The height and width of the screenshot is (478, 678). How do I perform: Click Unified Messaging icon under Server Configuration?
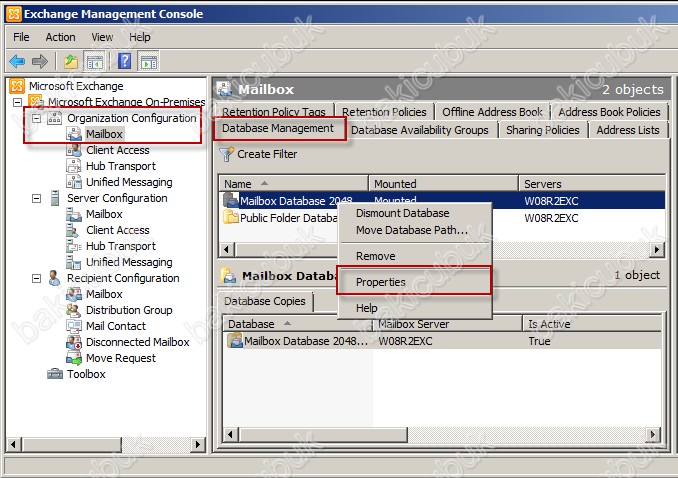pyautogui.click(x=74, y=262)
